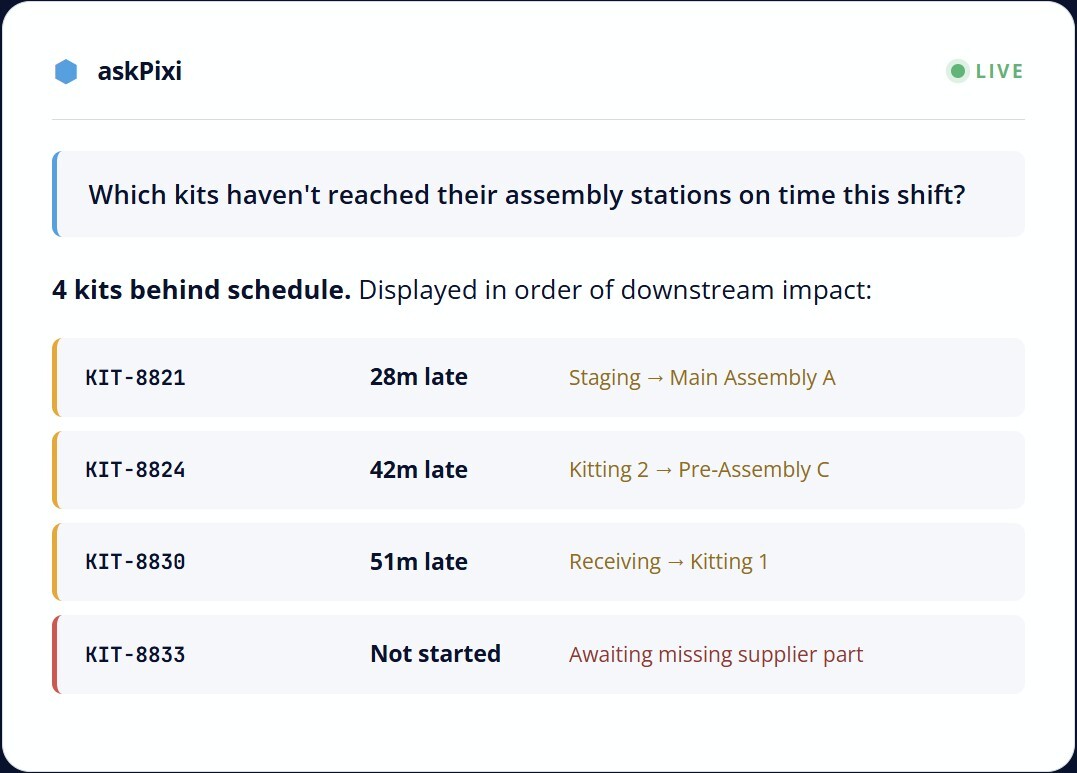Click the 28m late delay label
The width and height of the screenshot is (1077, 773).
click(419, 377)
